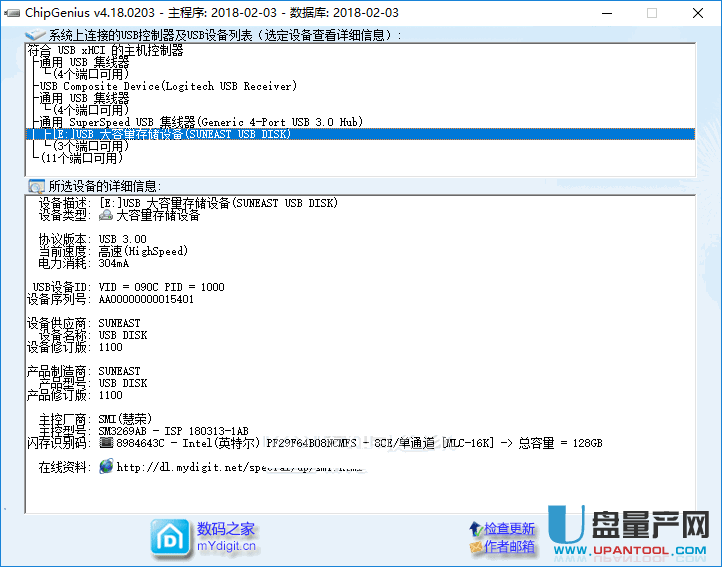This screenshot has height=567, width=722.
Task: Click the globe icon next to 在线资料 URL
Action: coord(106,467)
